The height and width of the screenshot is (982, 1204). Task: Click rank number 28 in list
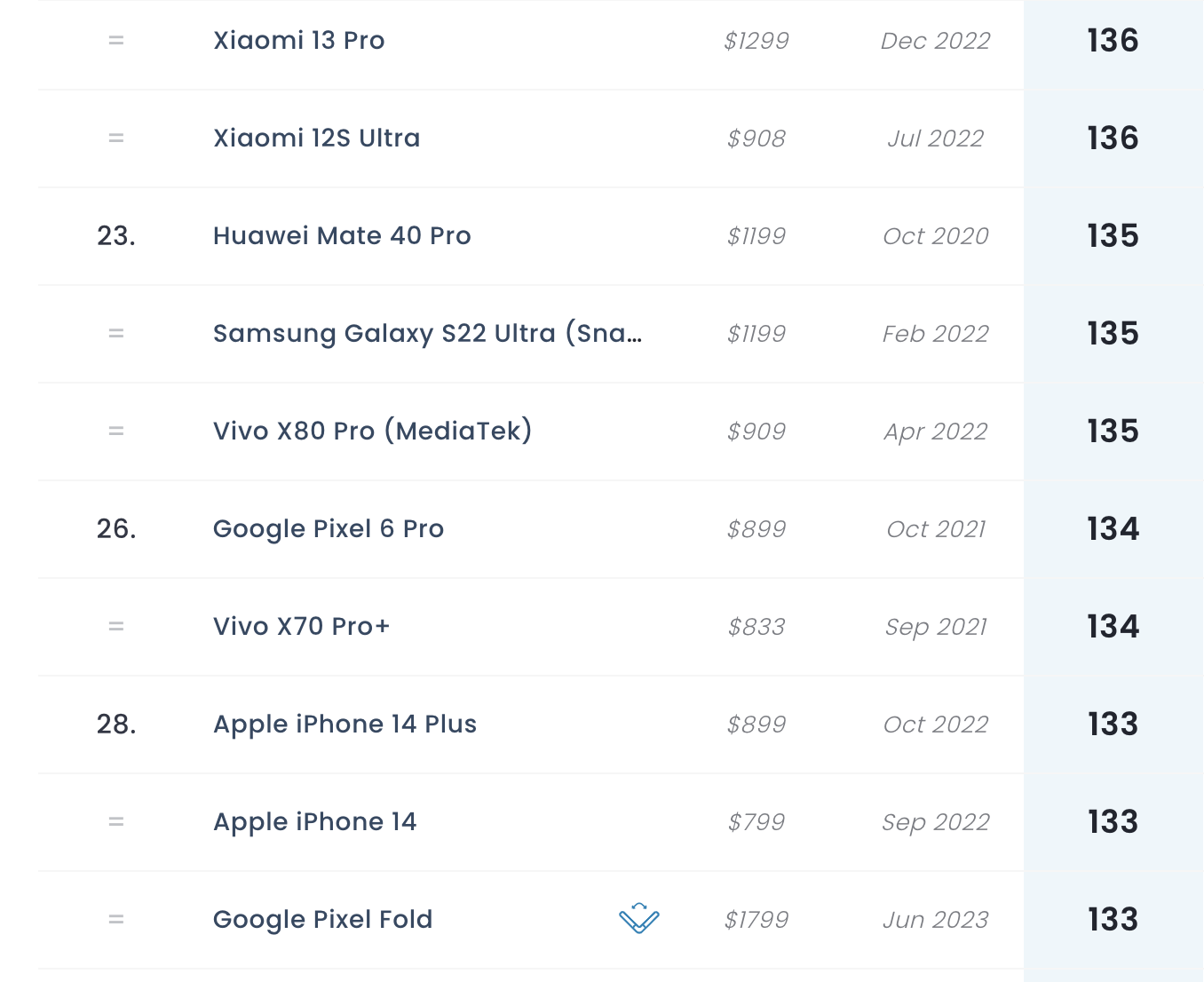click(x=116, y=725)
